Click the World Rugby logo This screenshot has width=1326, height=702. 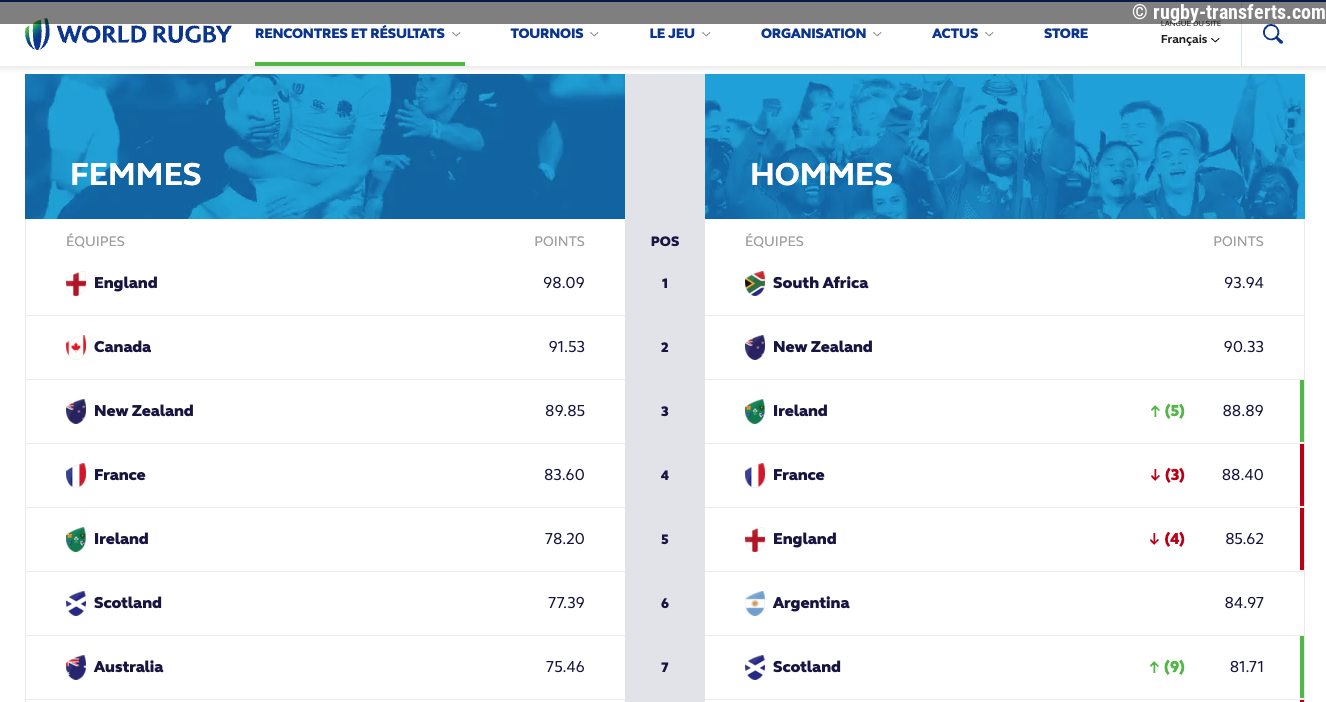click(x=128, y=34)
